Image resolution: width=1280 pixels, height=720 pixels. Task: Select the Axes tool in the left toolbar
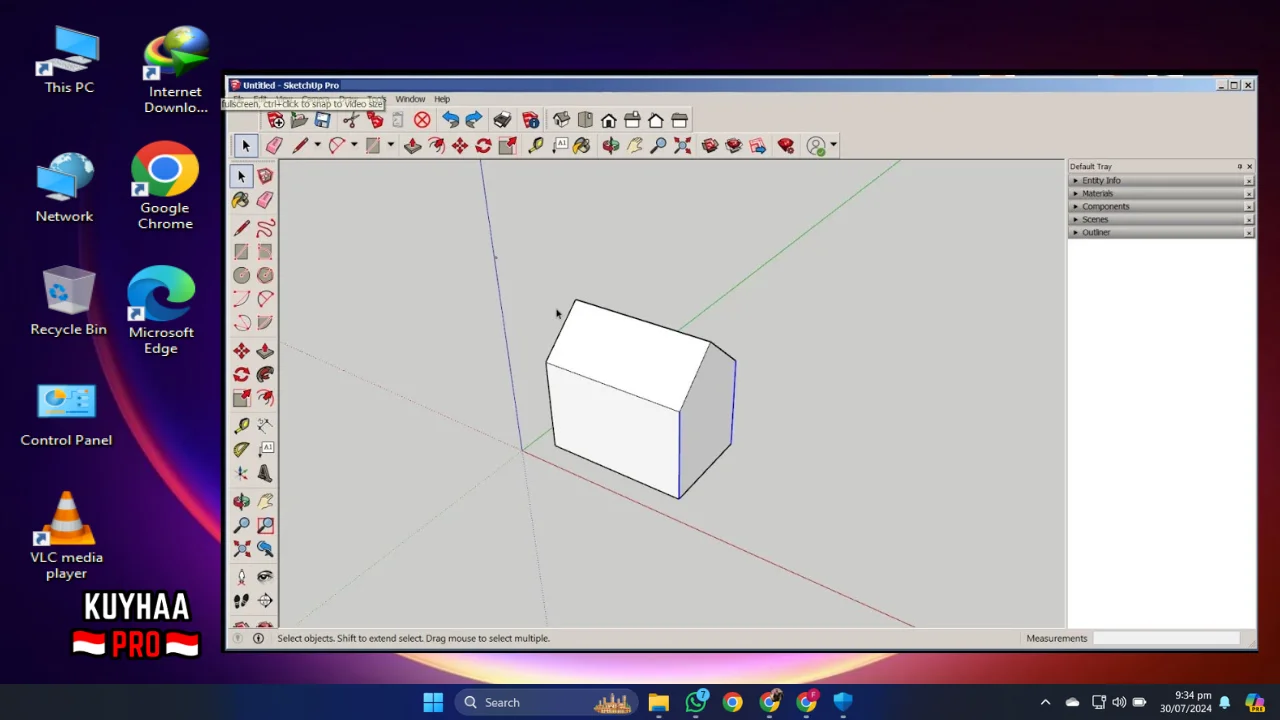[x=241, y=473]
